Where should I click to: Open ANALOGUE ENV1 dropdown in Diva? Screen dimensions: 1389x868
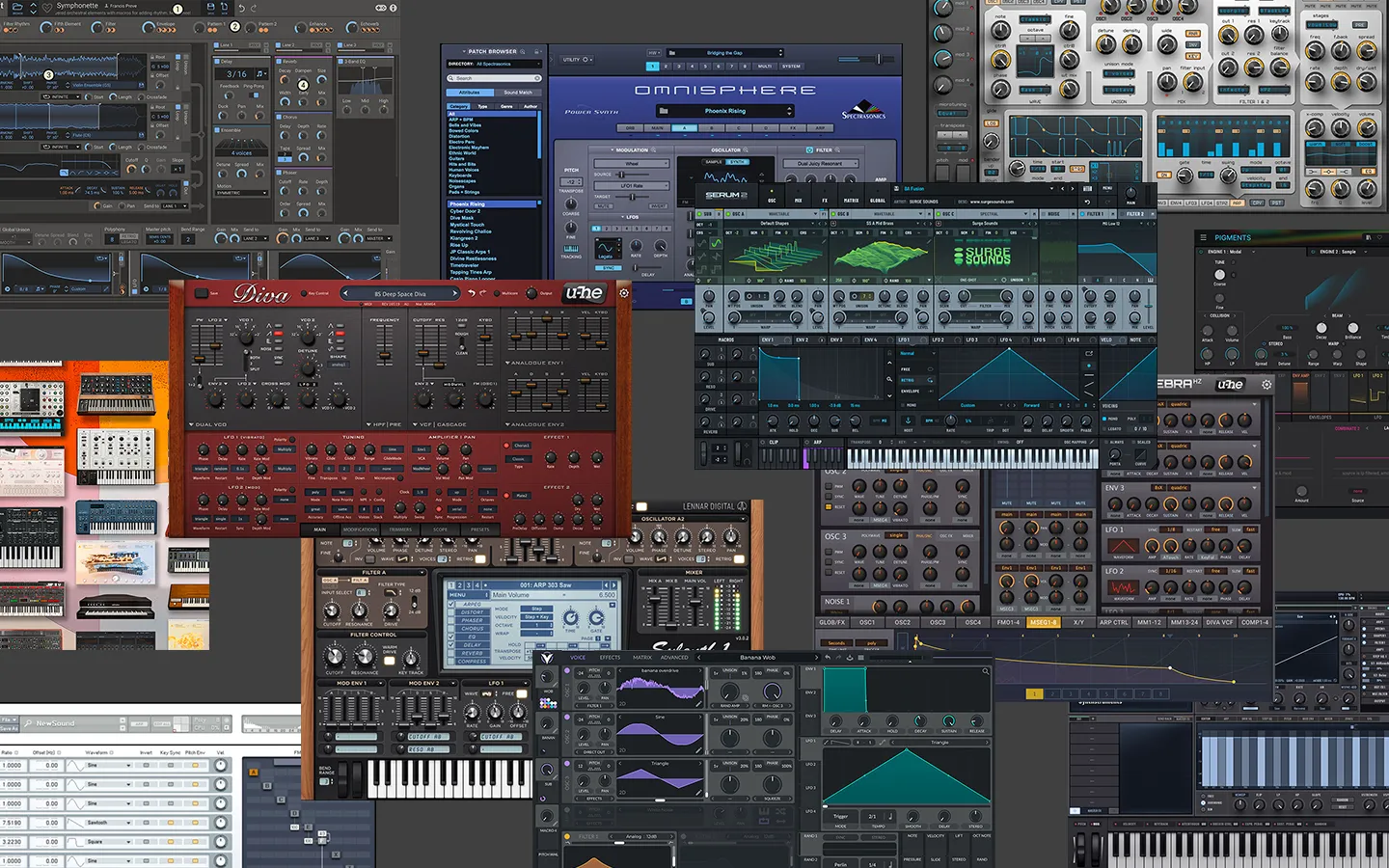pyautogui.click(x=534, y=363)
